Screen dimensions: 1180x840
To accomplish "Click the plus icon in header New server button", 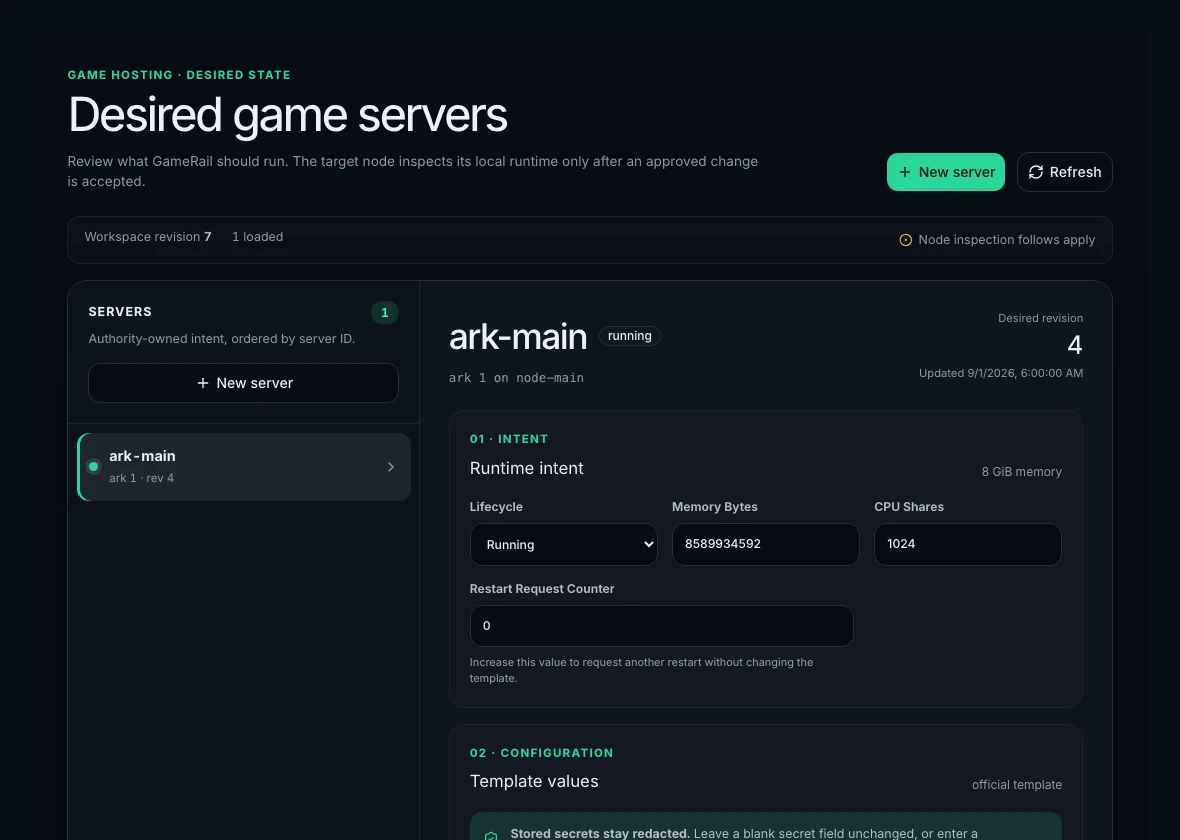I will point(905,172).
